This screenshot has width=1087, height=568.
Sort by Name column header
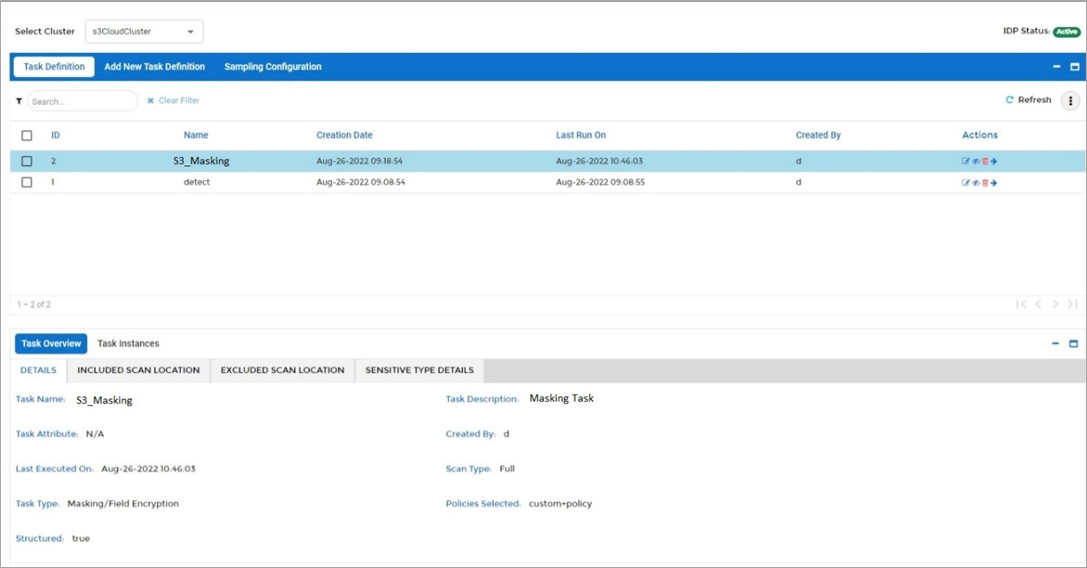[195, 135]
